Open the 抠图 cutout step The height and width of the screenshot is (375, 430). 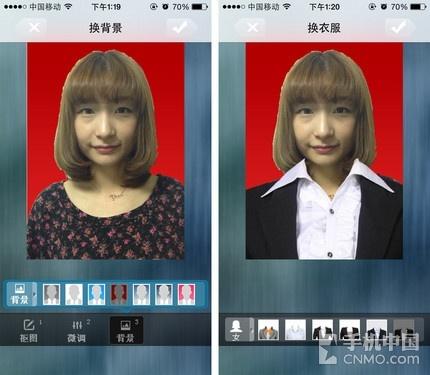29,331
